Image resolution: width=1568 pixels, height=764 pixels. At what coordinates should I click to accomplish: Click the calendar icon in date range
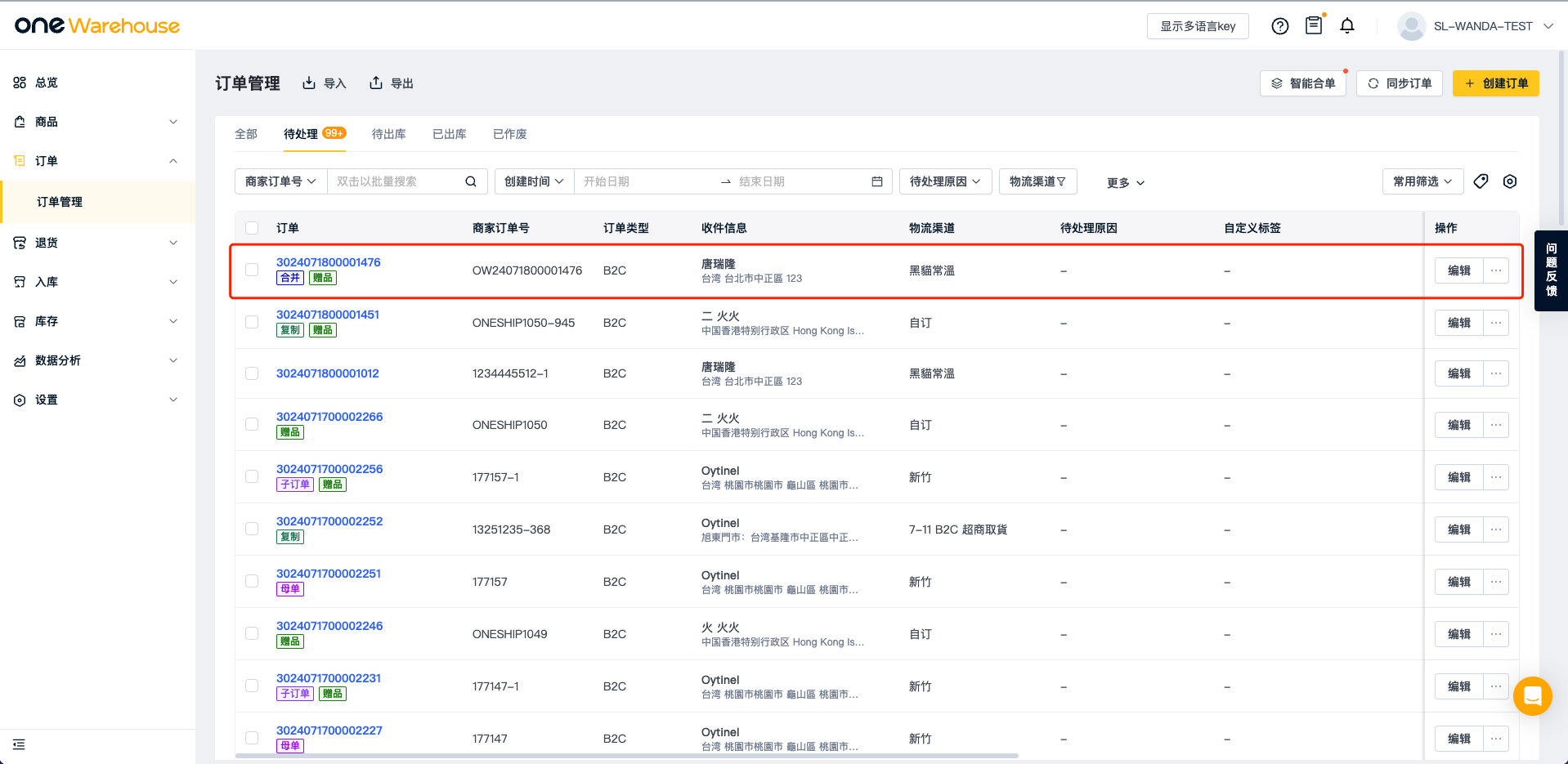pyautogui.click(x=877, y=181)
